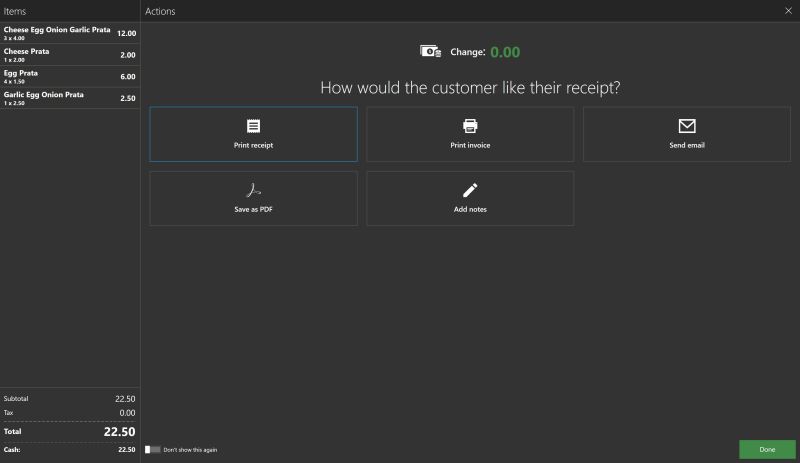800x463 pixels.
Task: Click the Total 22.50 row
Action: 70,432
